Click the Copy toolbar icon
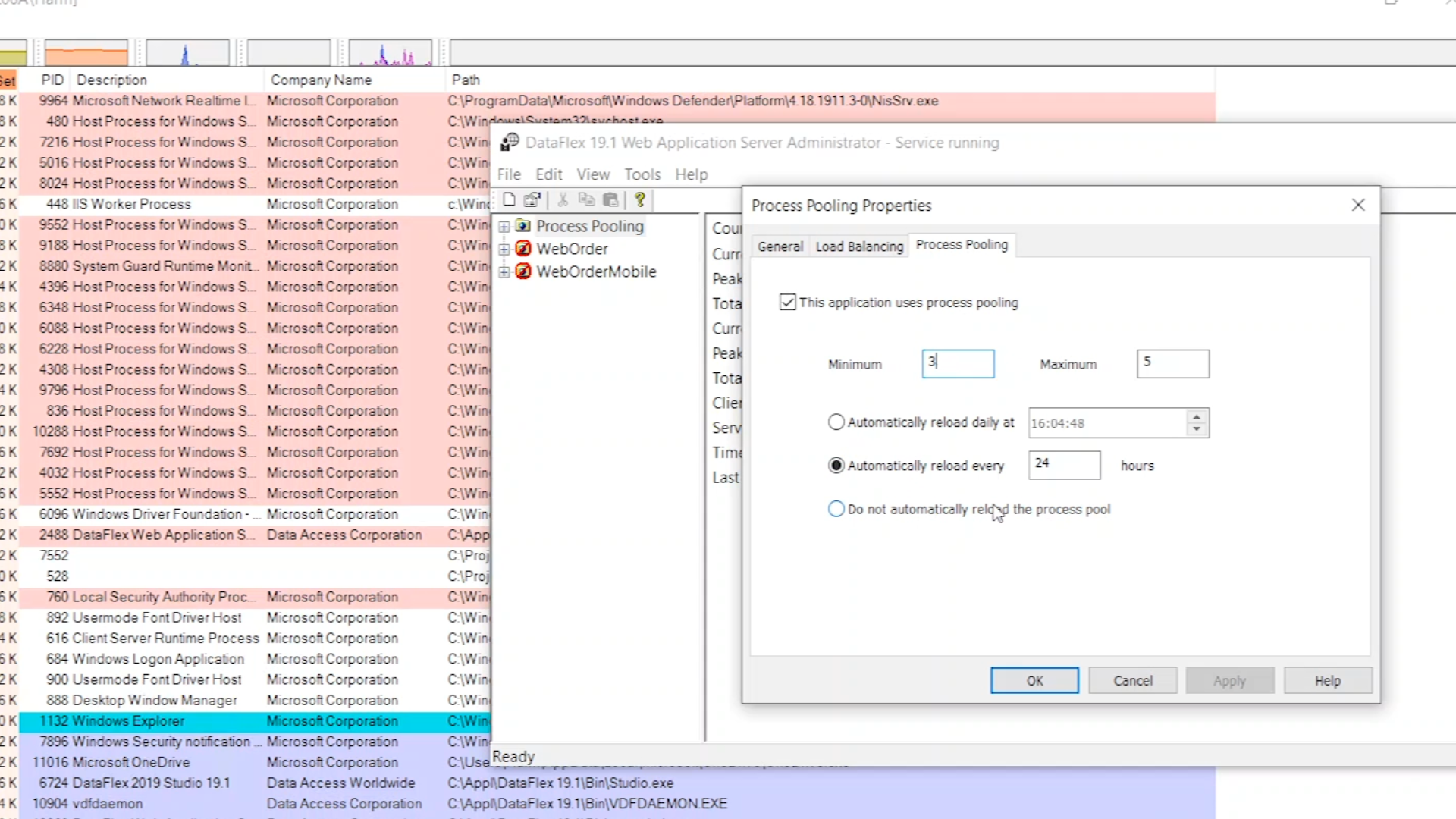Screen dimensions: 1456x819 (586, 199)
